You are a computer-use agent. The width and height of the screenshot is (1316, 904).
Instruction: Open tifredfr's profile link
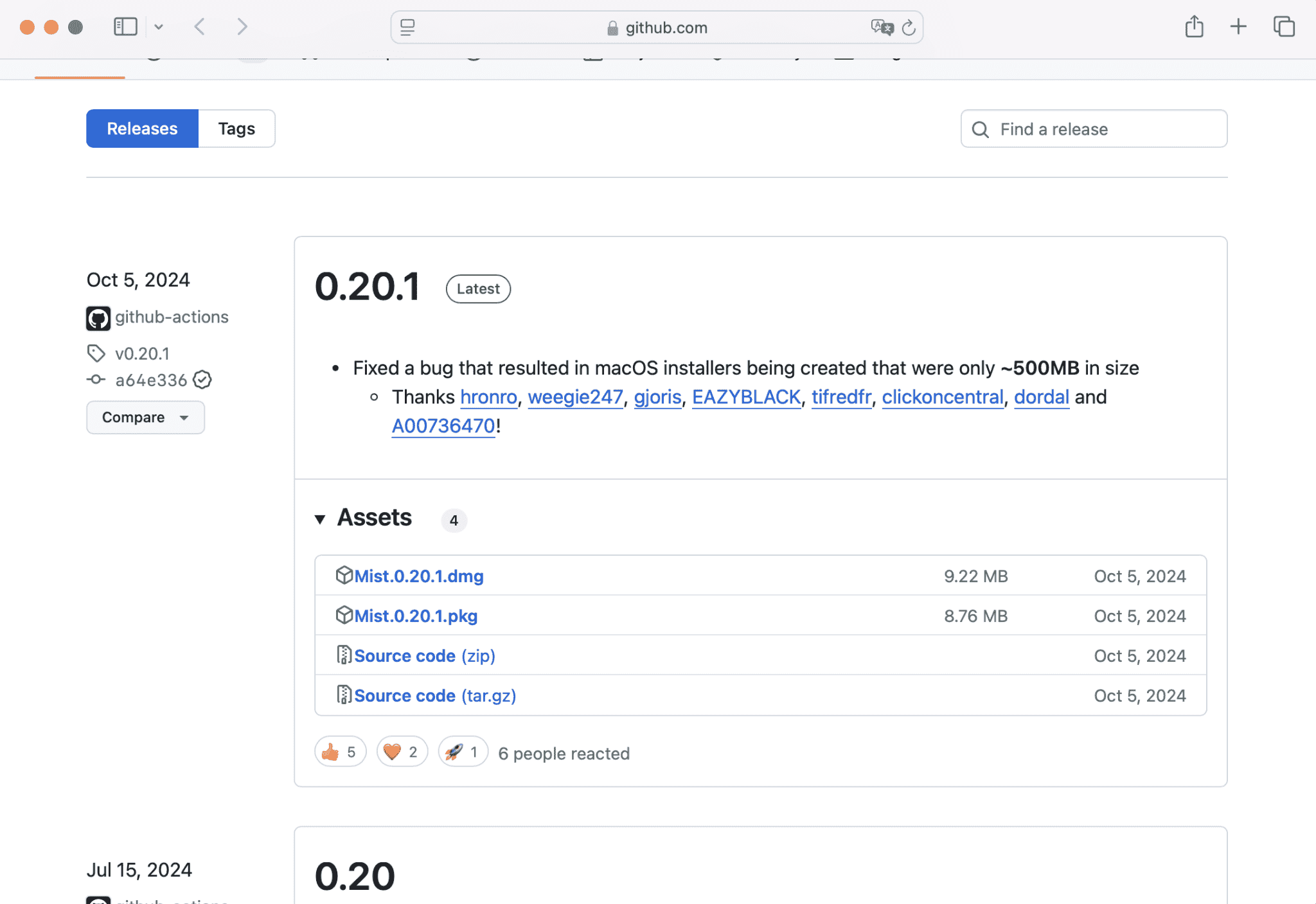(x=841, y=396)
